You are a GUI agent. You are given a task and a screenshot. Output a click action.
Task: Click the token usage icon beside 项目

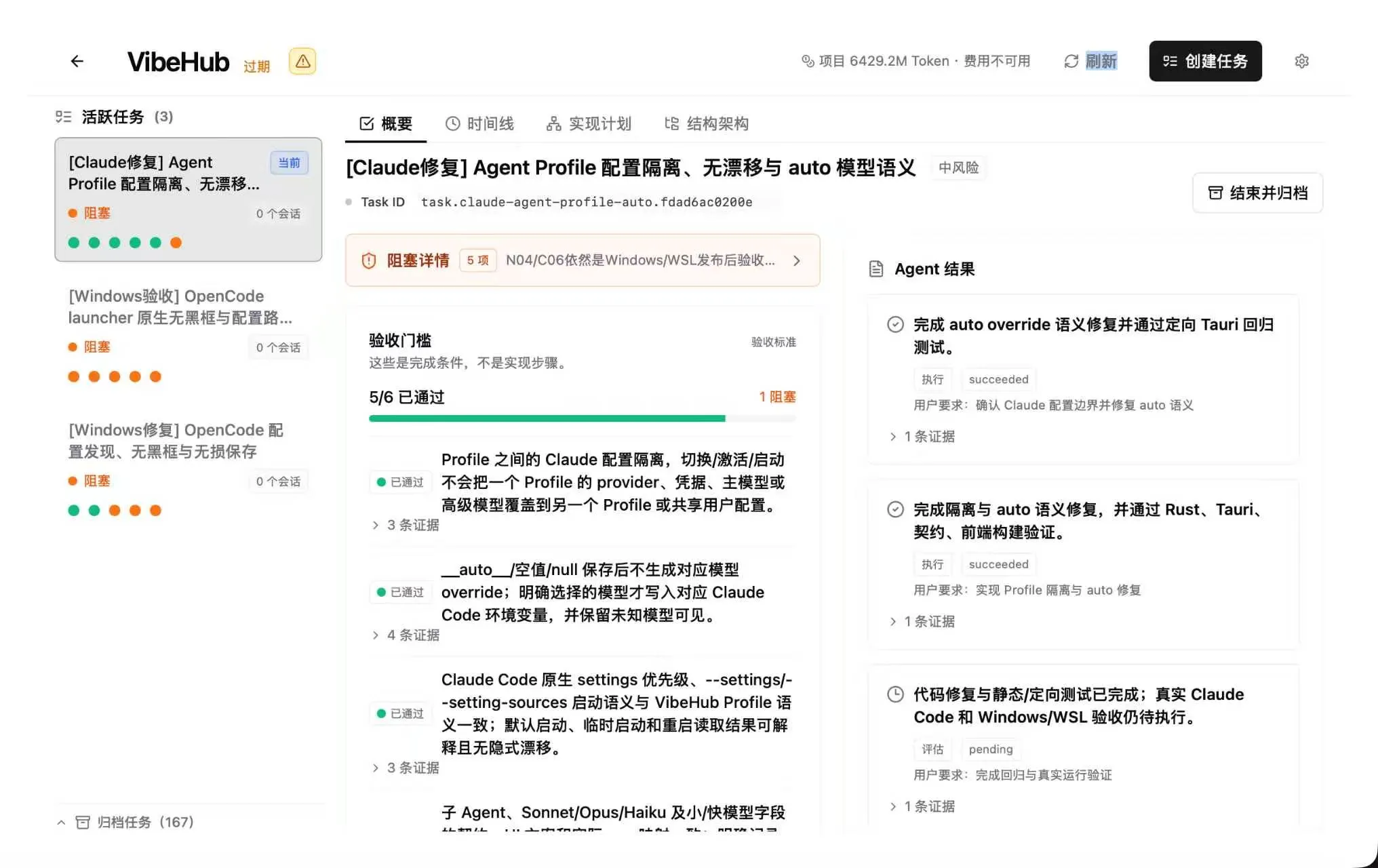coord(808,61)
